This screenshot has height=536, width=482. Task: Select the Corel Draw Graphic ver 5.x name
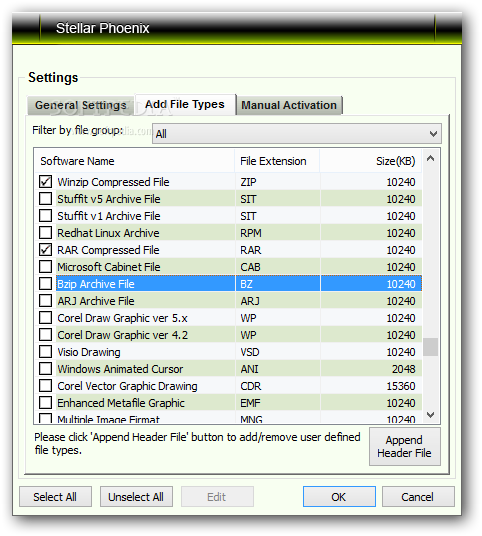[x=122, y=318]
